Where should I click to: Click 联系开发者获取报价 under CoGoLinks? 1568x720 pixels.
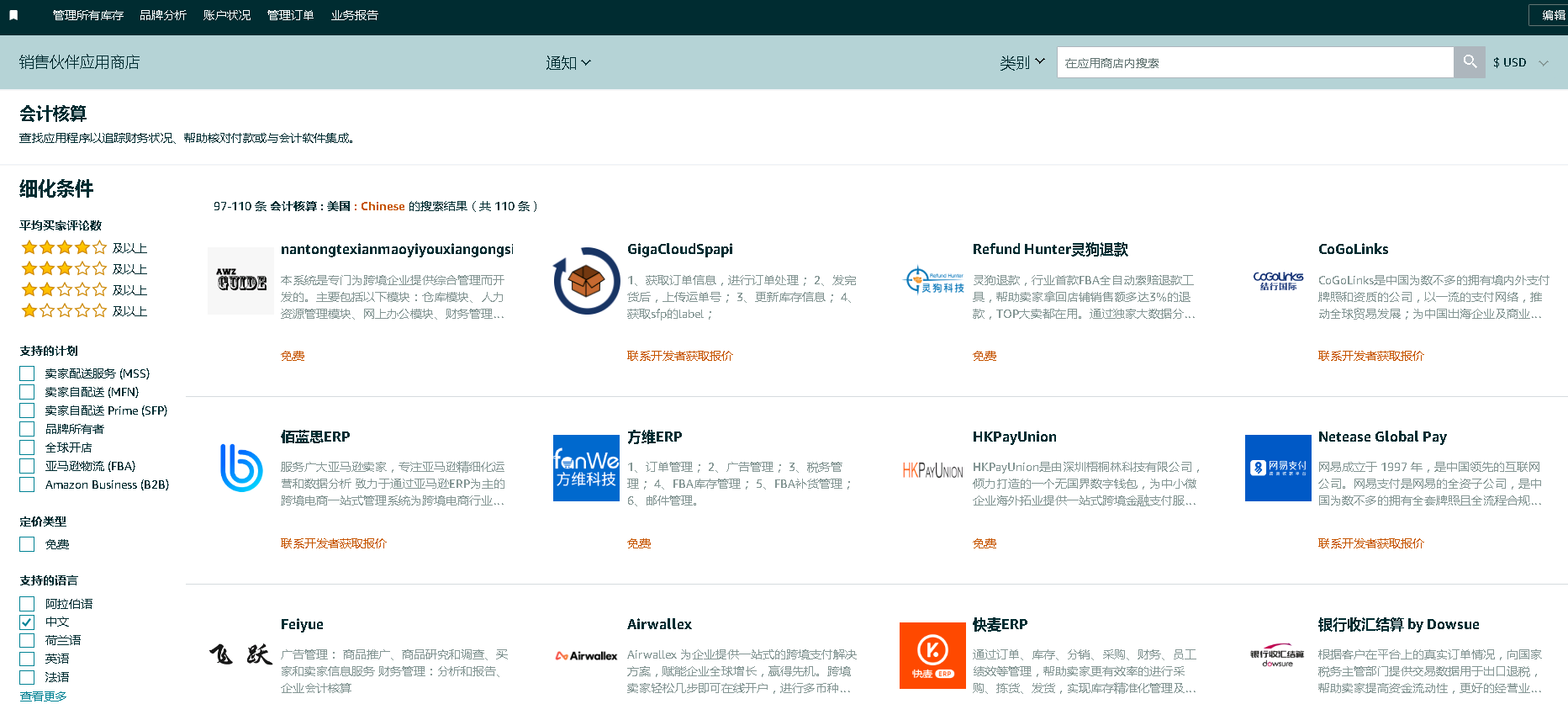tap(1371, 356)
